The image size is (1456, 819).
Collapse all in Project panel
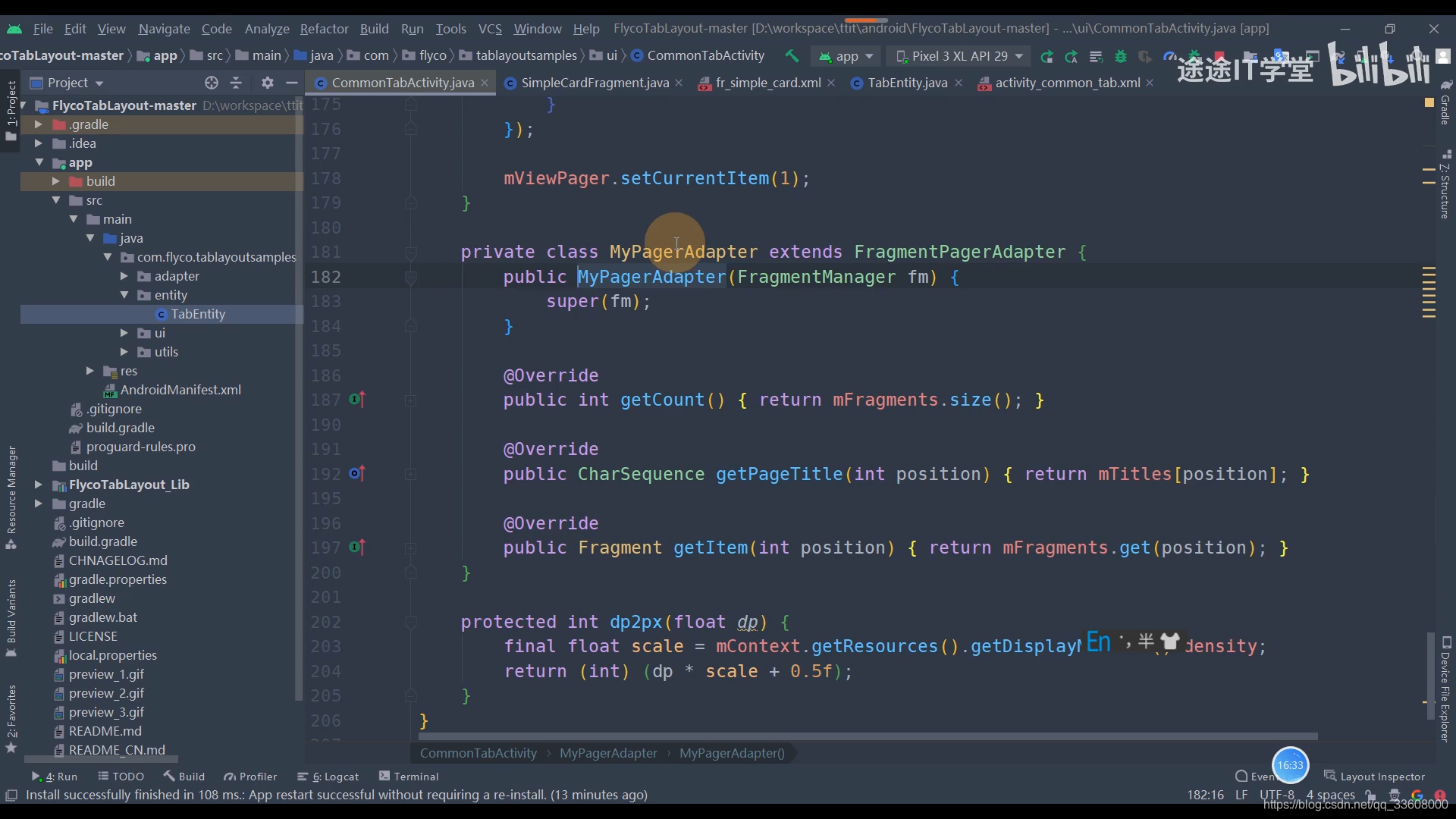(x=236, y=83)
